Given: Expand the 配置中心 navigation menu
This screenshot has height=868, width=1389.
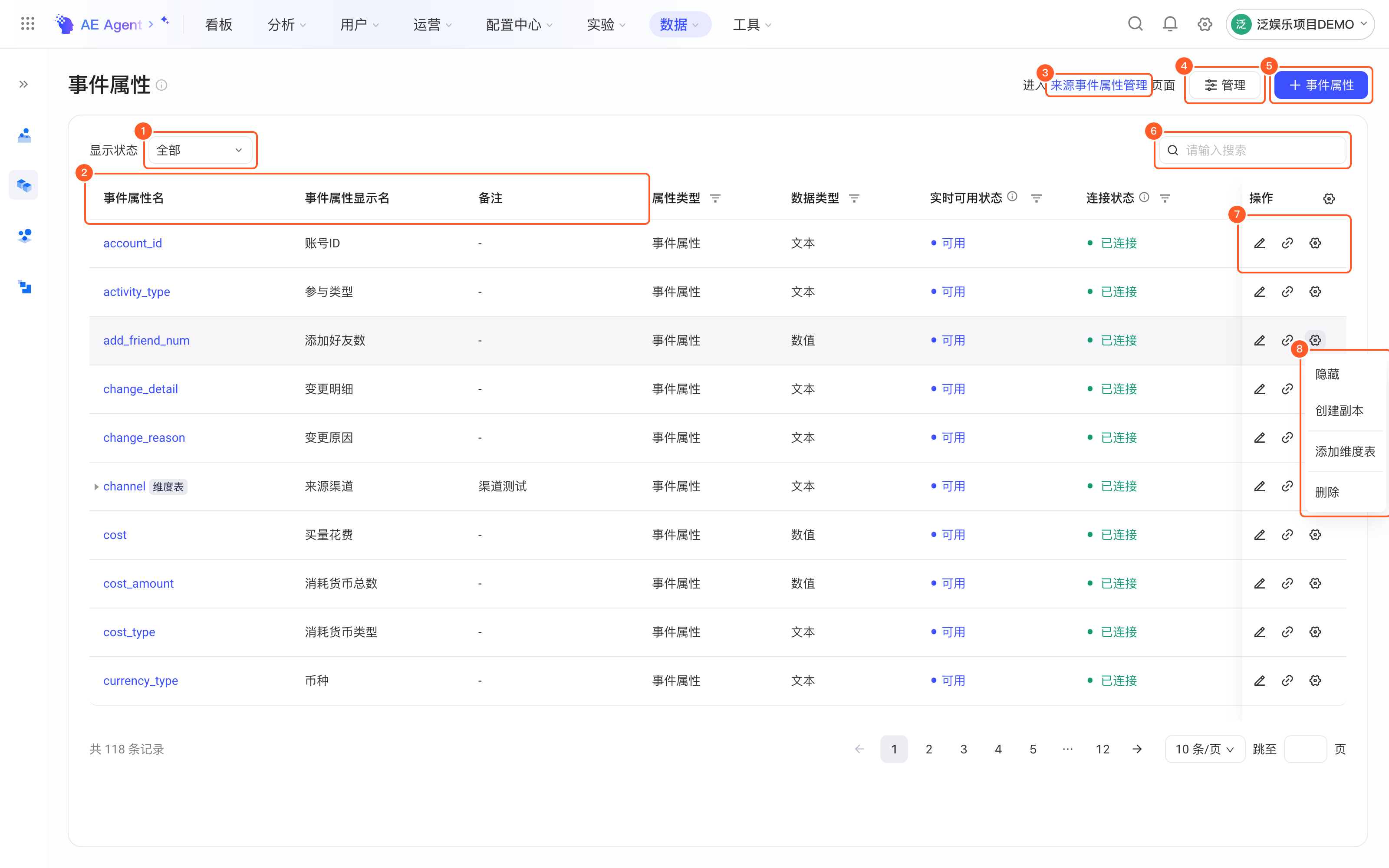Looking at the screenshot, I should click(x=519, y=25).
